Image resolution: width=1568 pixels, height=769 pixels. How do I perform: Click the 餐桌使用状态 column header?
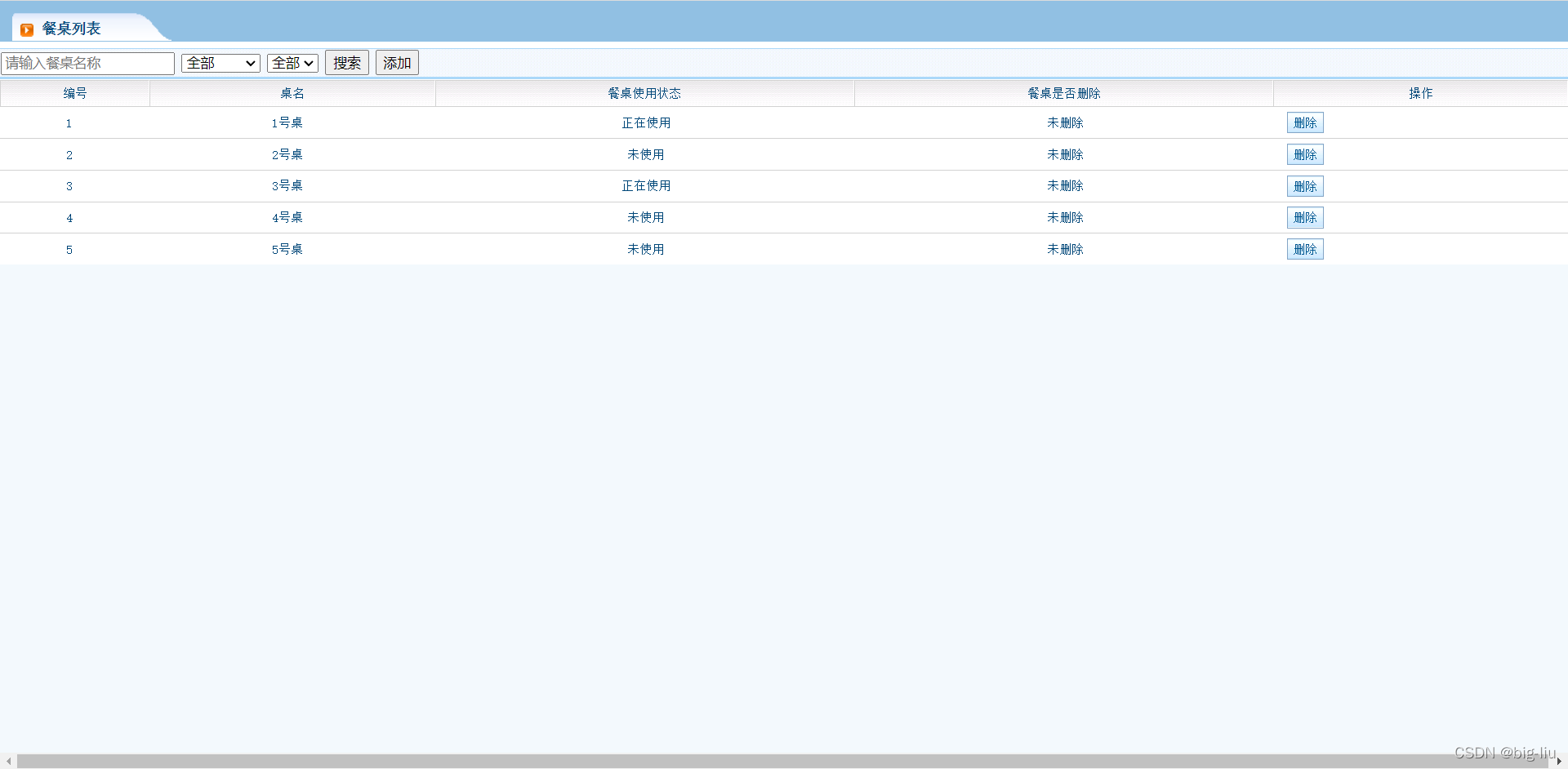[x=644, y=93]
